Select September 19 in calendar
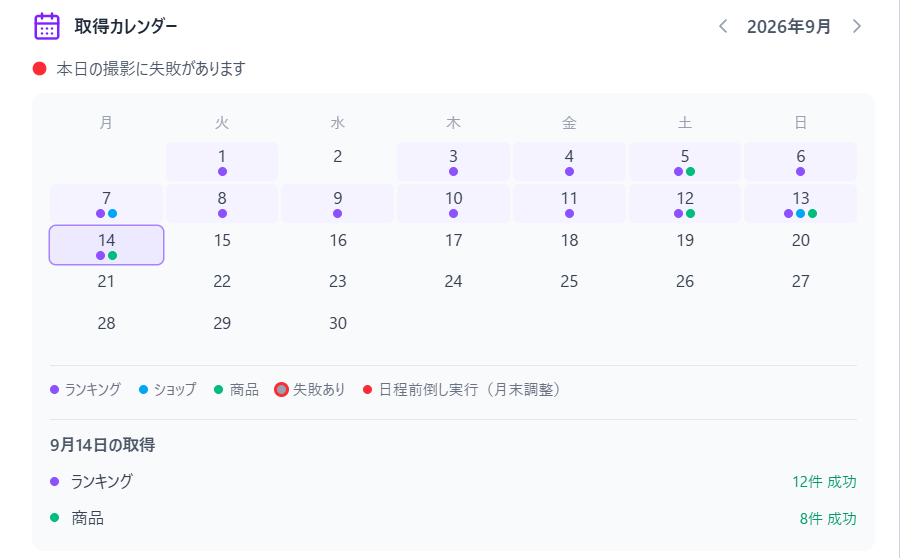Screen dimensions: 900x558 pos(685,245)
